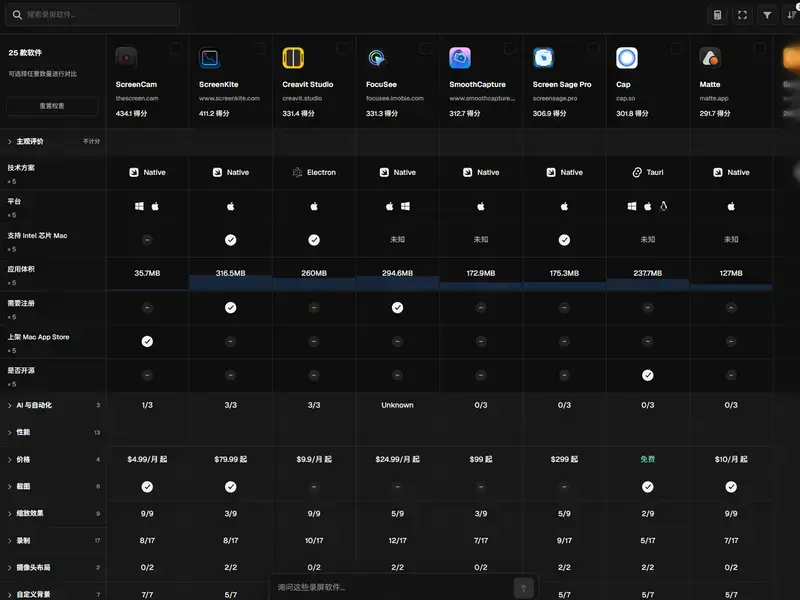Open the Matte app icon
The width and height of the screenshot is (800, 600).
(710, 58)
